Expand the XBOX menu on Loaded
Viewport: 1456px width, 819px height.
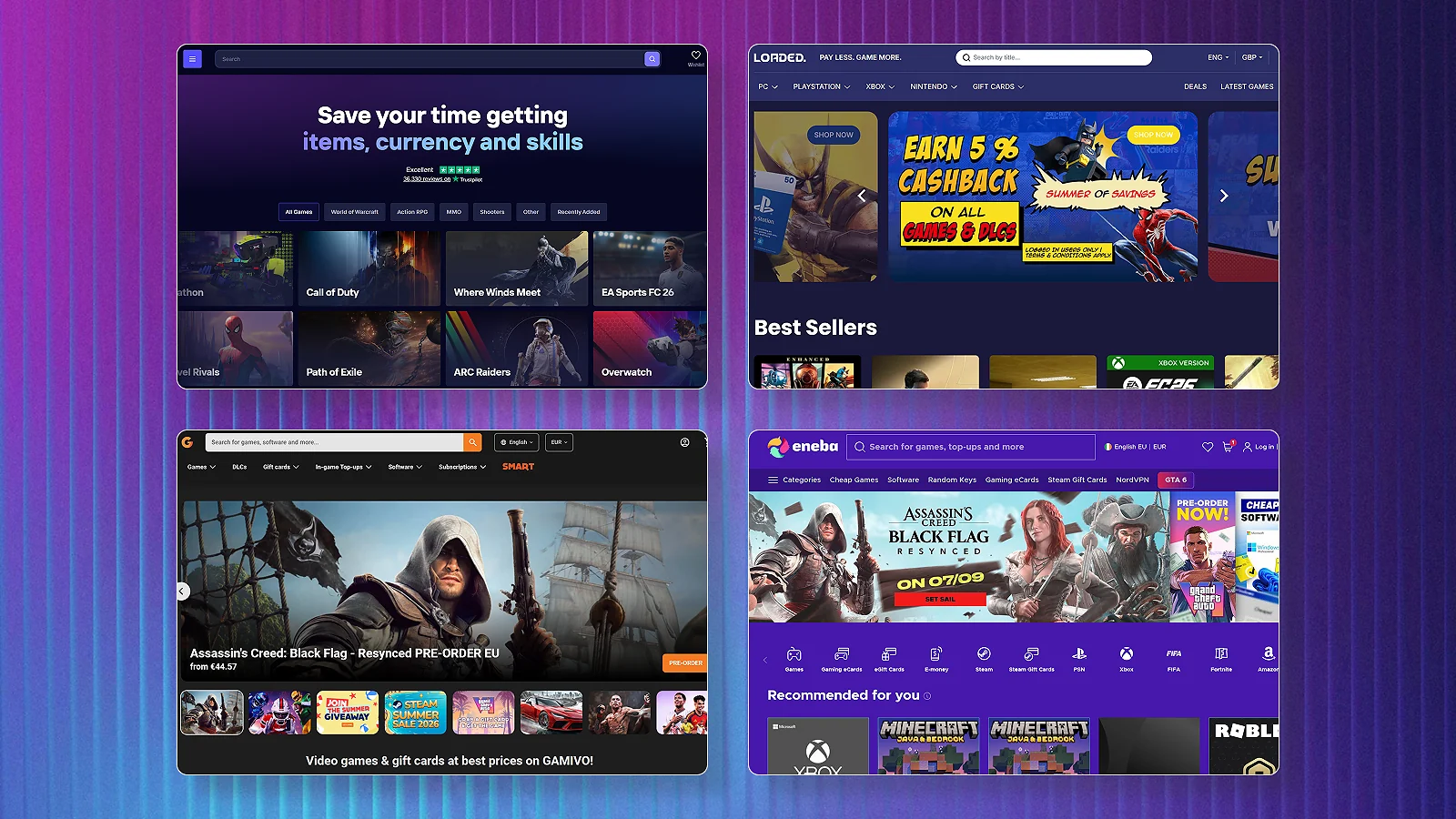pyautogui.click(x=880, y=86)
